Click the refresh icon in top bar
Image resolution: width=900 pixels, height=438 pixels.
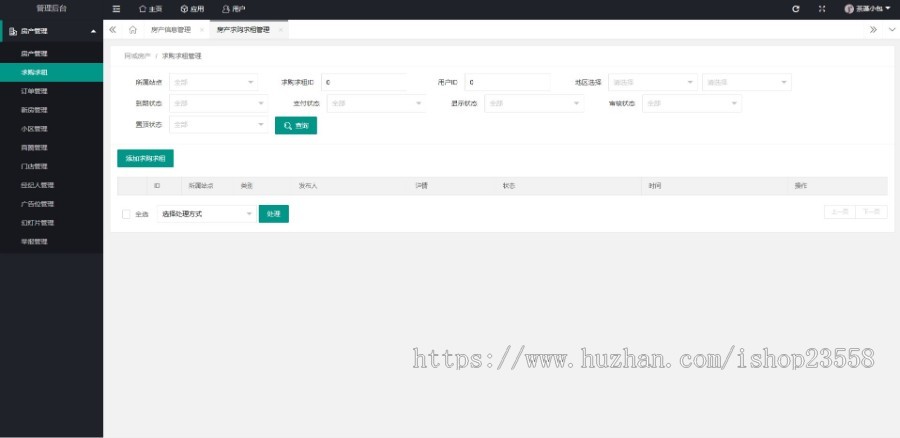(796, 9)
